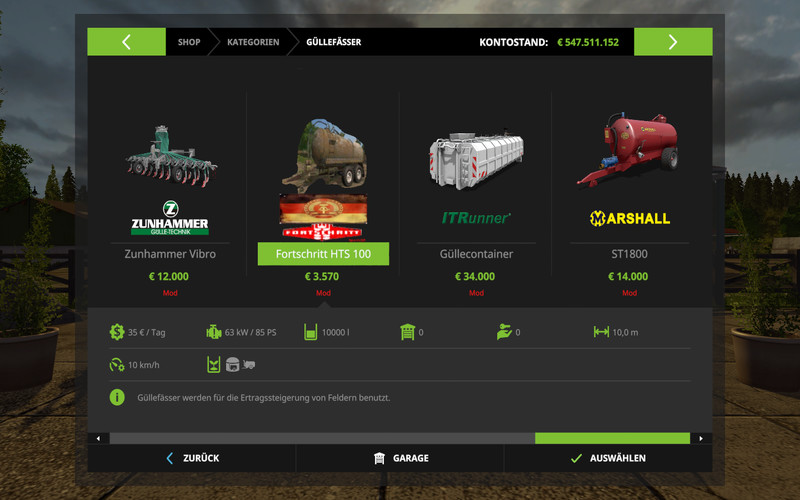Click the 10000 l tank capacity icon
The image size is (800, 500).
coord(311,332)
